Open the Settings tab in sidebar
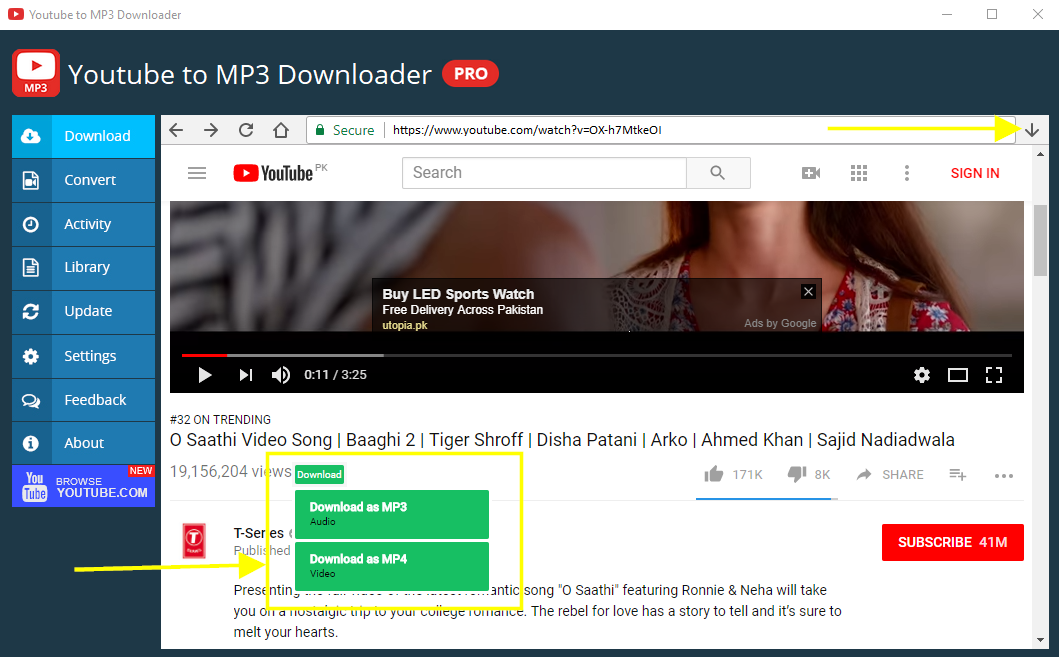This screenshot has height=657, width=1059. pyautogui.click(x=83, y=356)
